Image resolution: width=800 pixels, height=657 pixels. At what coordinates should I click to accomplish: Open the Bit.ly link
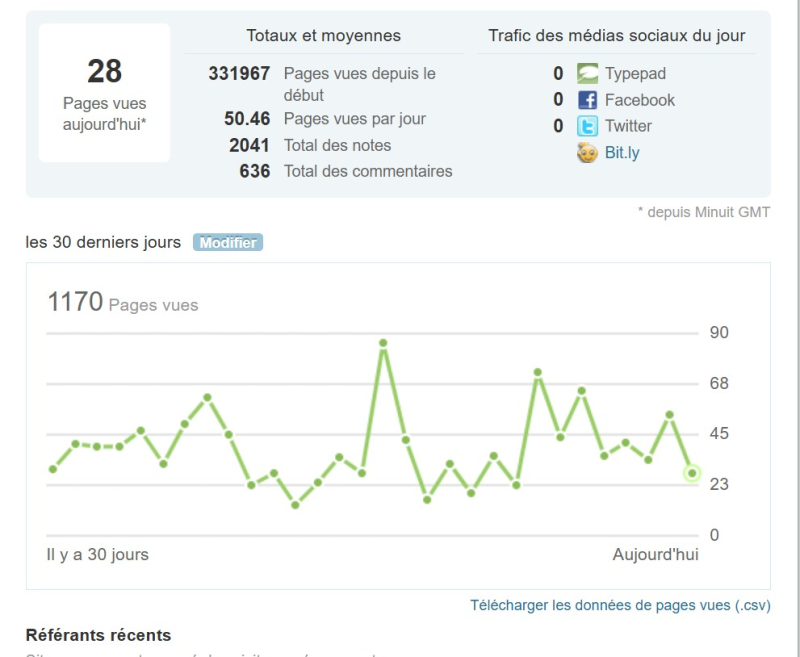coord(622,153)
